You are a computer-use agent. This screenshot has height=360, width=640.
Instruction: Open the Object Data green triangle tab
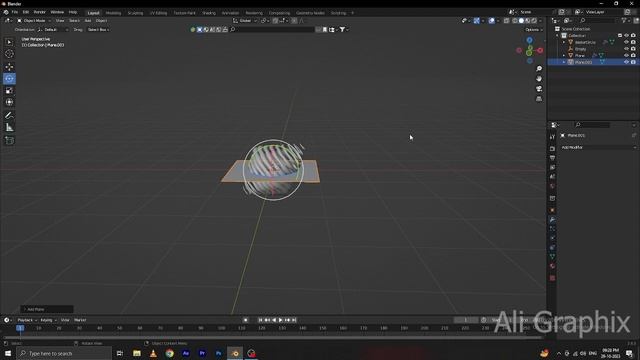[x=552, y=257]
